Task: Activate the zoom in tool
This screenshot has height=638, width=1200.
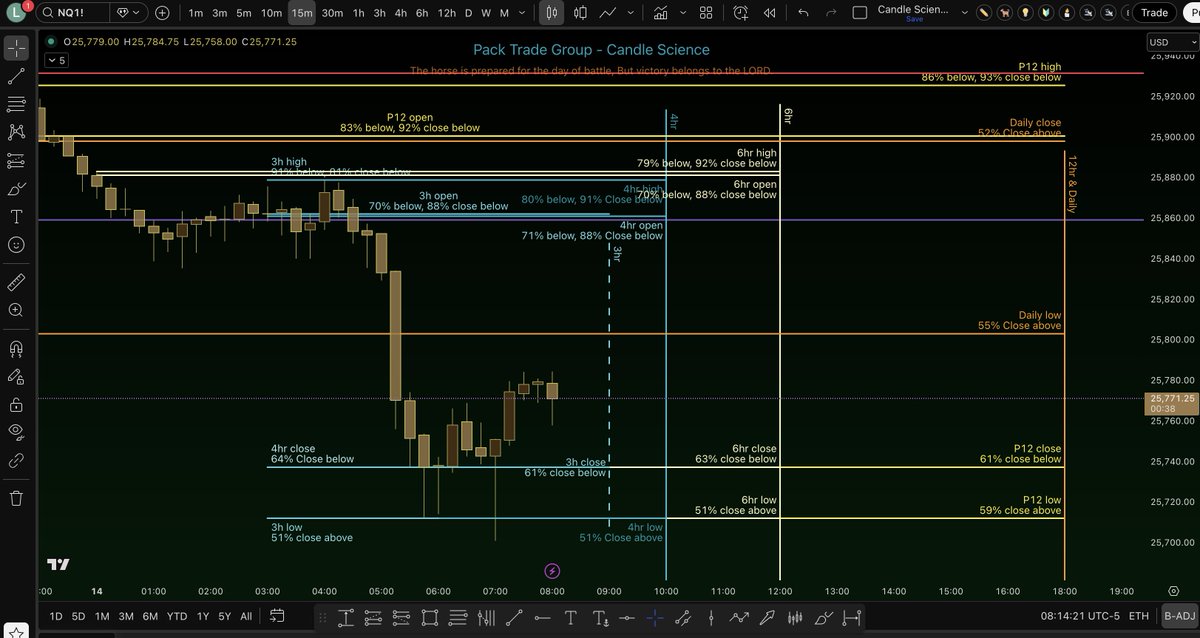Action: click(x=16, y=310)
